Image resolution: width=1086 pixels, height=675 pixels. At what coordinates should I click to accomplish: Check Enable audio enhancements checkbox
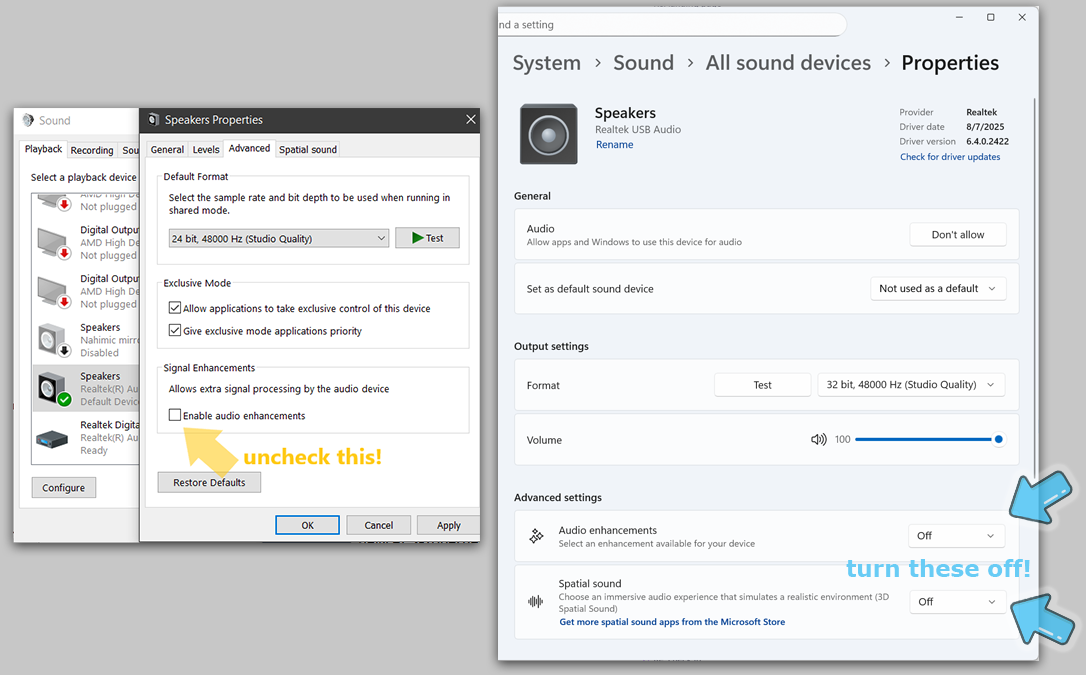[x=175, y=415]
